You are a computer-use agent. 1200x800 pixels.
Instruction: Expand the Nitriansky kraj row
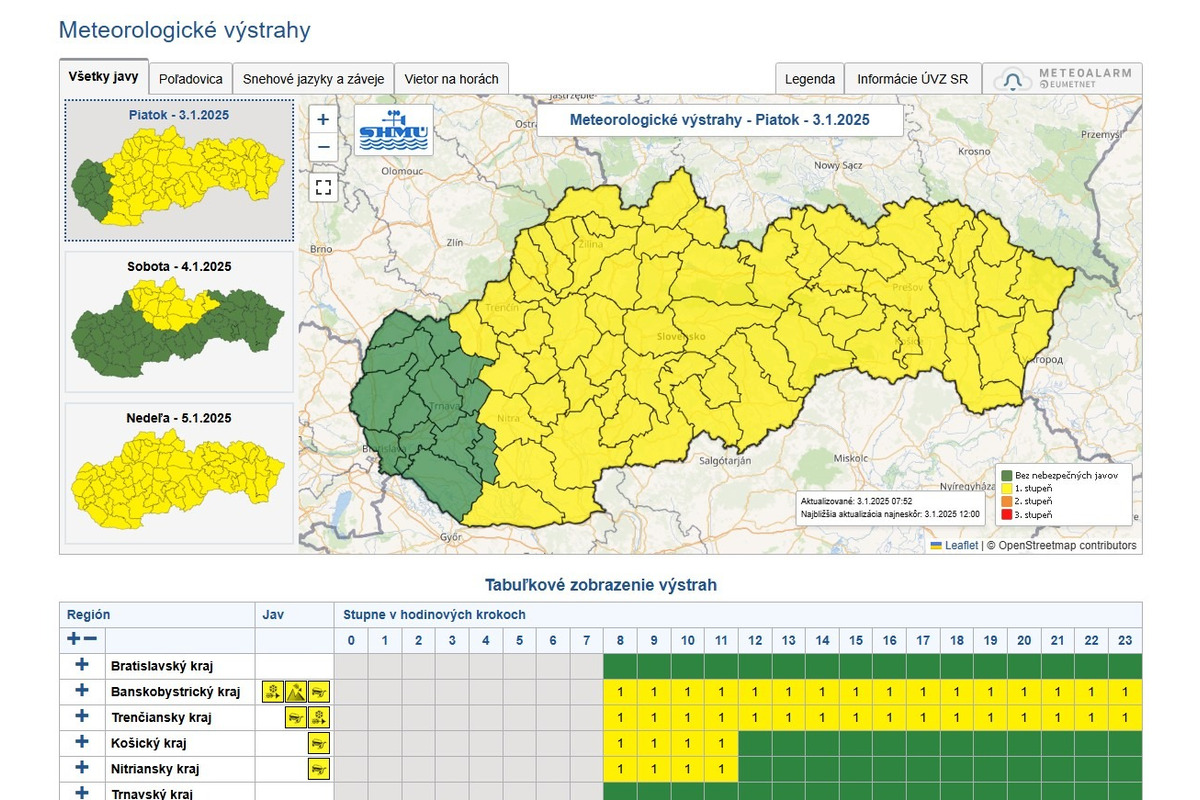pyautogui.click(x=82, y=769)
